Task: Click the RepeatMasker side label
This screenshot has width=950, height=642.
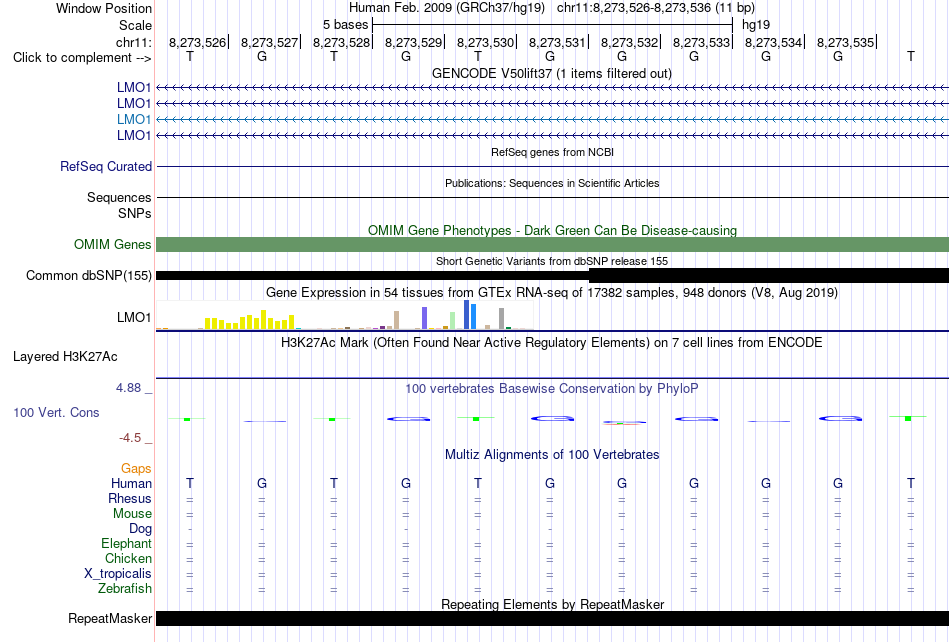Action: [x=110, y=618]
